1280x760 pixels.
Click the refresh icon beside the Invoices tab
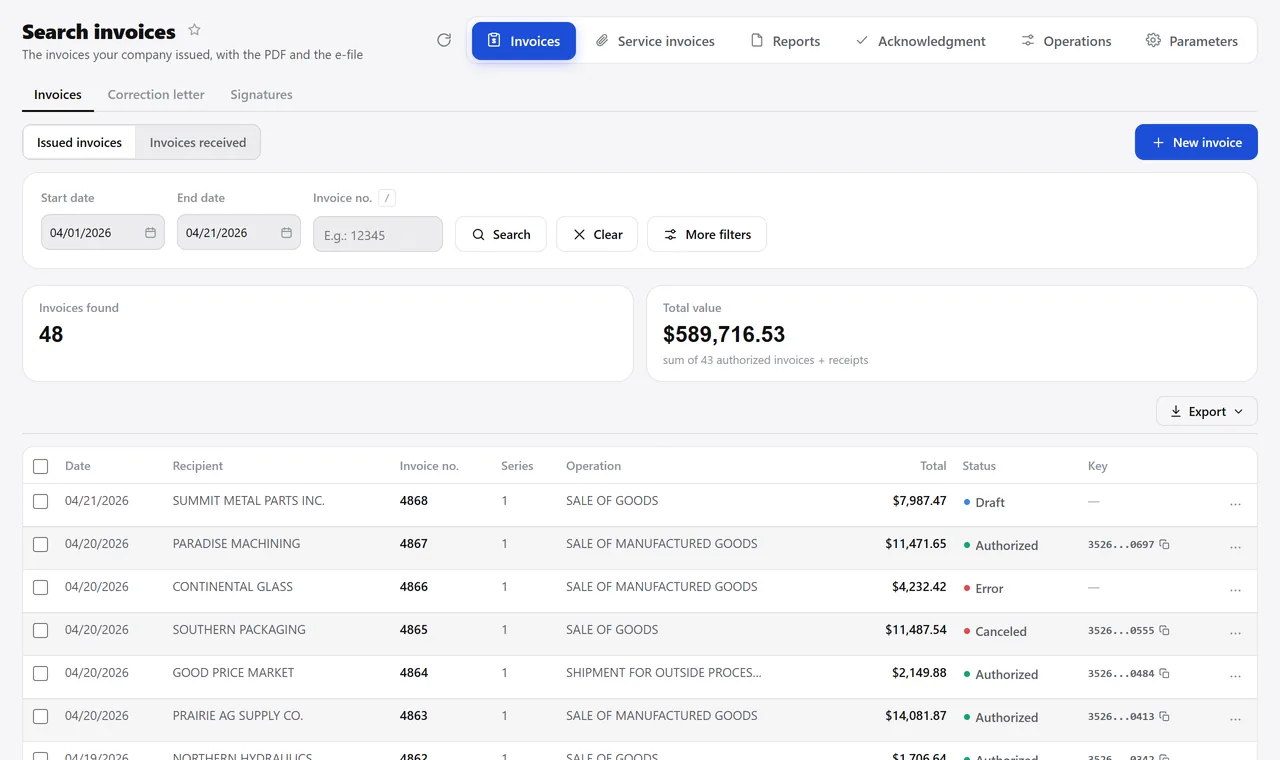pyautogui.click(x=444, y=40)
